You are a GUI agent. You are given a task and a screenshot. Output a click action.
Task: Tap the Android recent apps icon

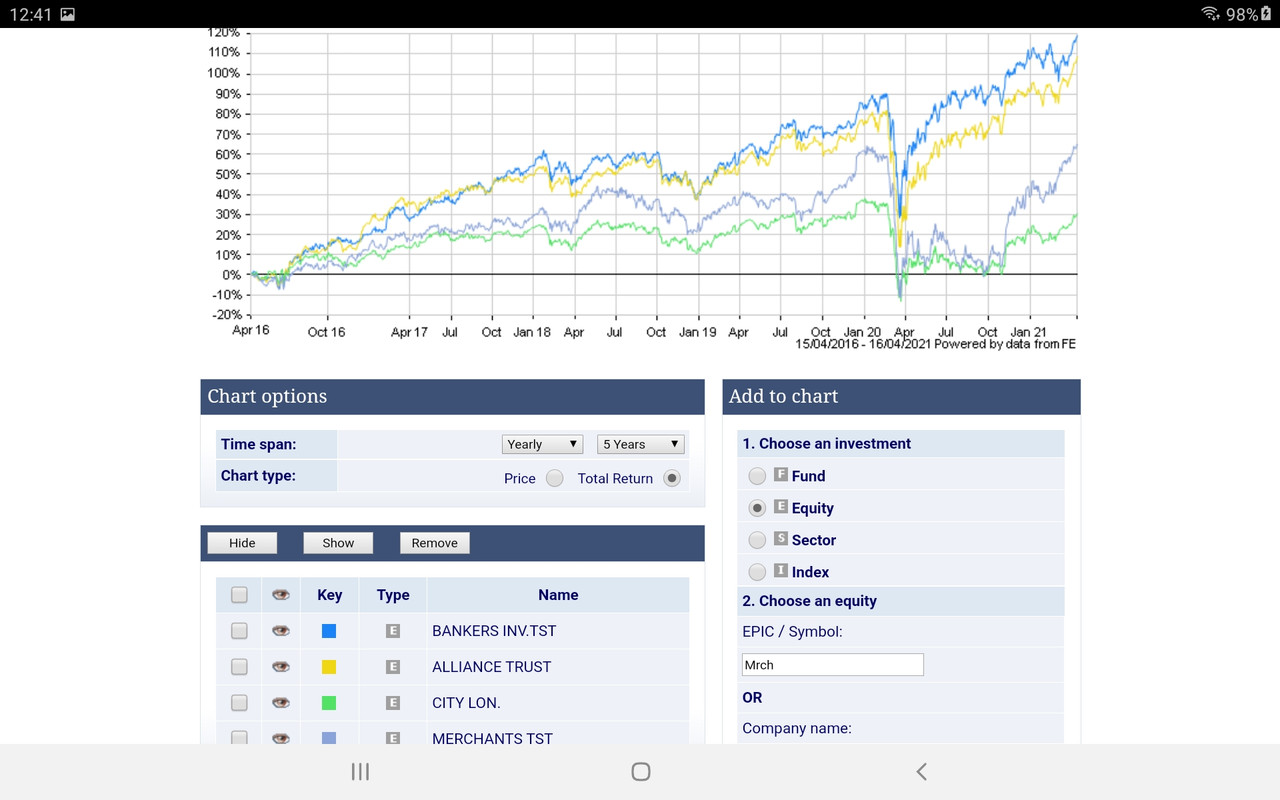point(361,771)
